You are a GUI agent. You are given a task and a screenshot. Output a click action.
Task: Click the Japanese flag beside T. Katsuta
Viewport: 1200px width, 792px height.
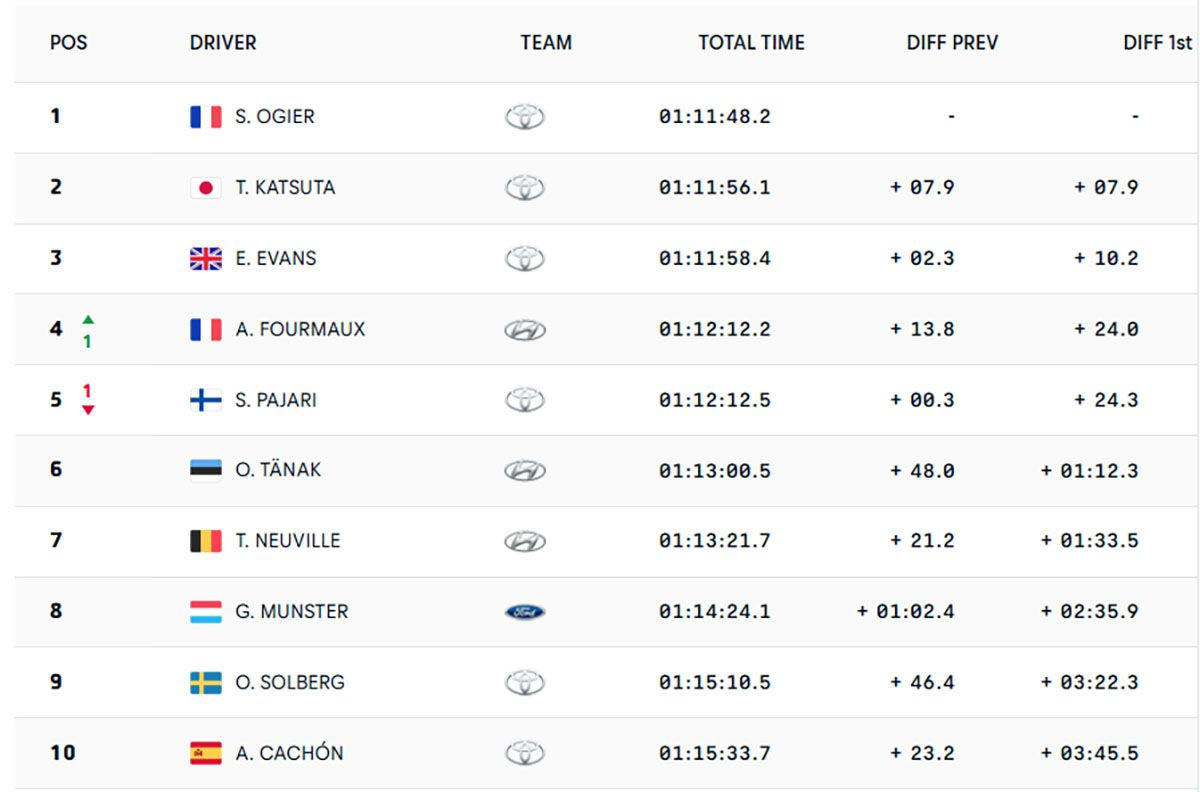[x=206, y=188]
